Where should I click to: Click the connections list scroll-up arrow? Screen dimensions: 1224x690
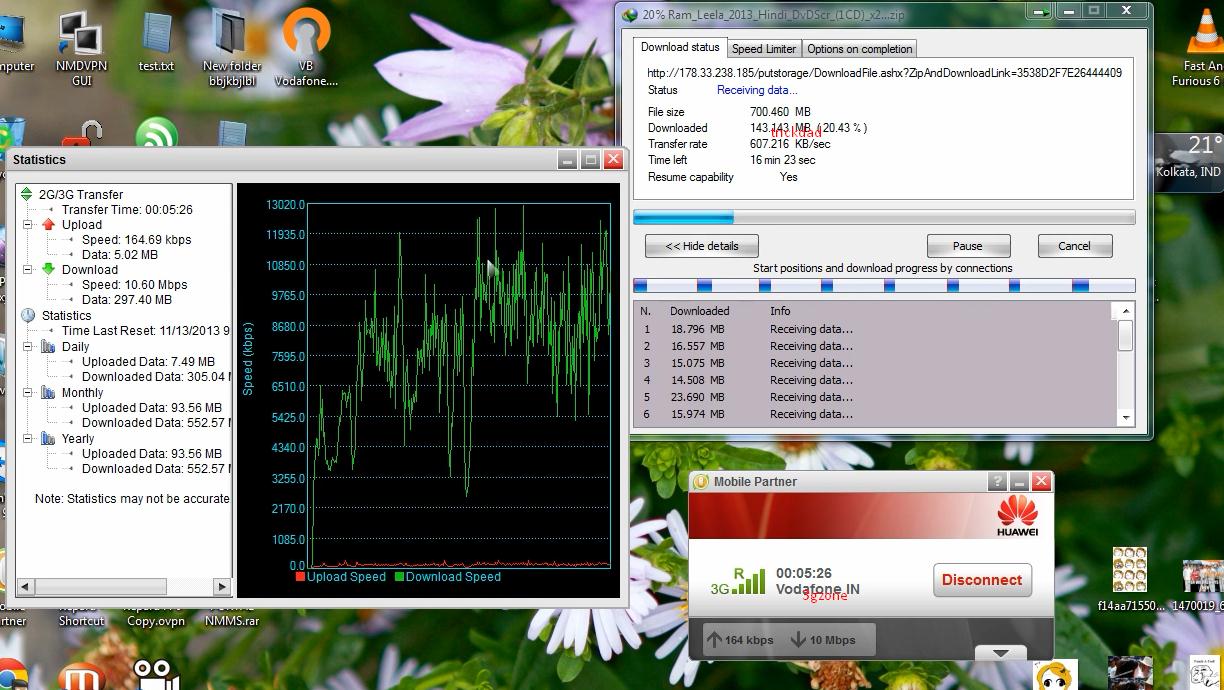pos(1125,311)
